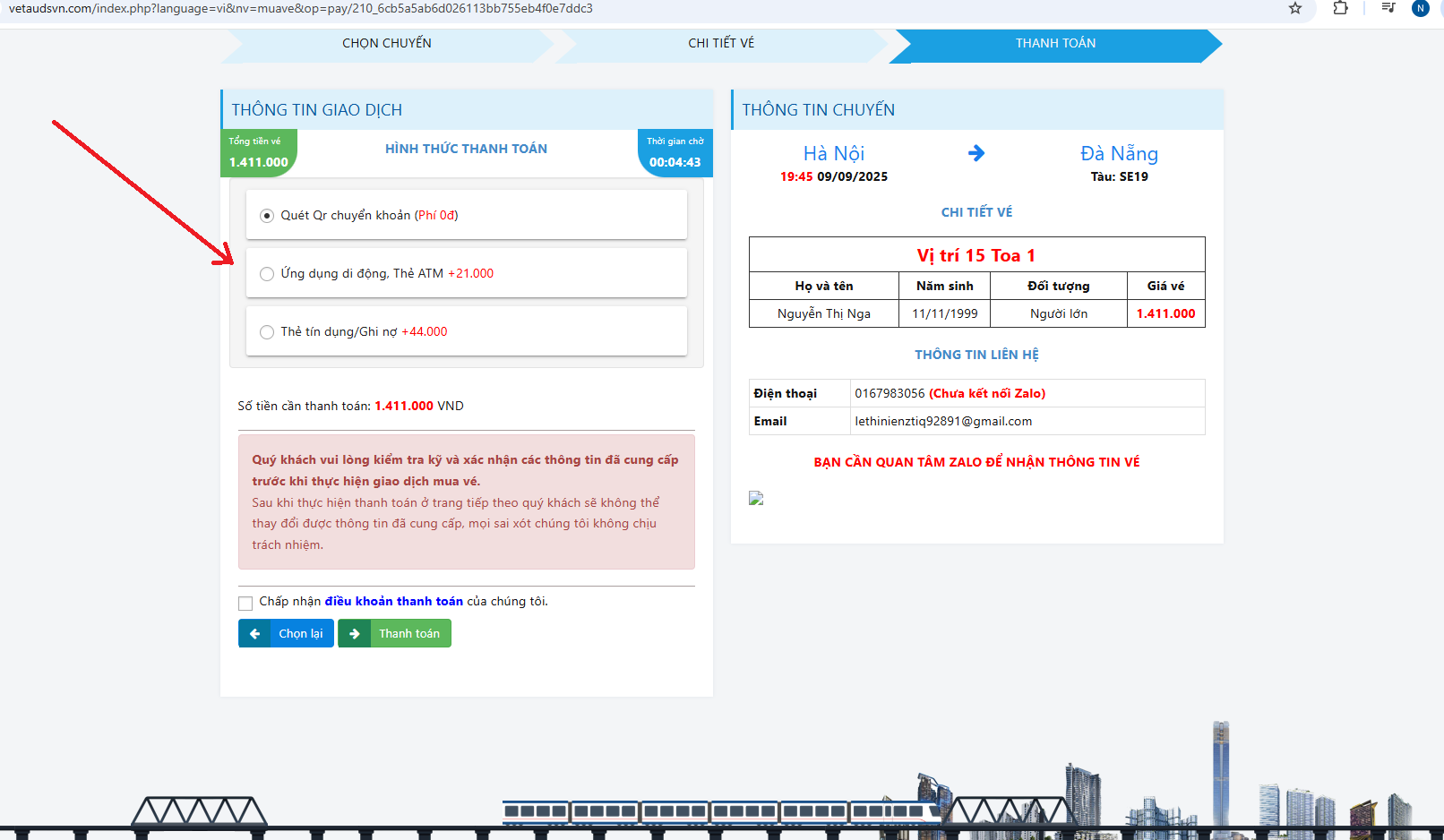Open media control icon in toolbar
Screen dimensions: 1444x840
pyautogui.click(x=1388, y=8)
